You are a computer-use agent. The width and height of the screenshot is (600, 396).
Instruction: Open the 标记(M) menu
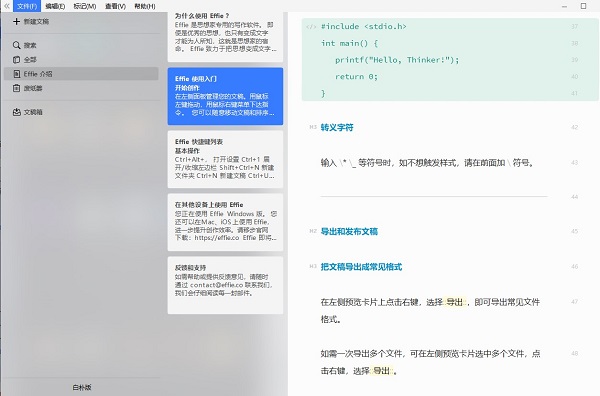click(85, 6)
